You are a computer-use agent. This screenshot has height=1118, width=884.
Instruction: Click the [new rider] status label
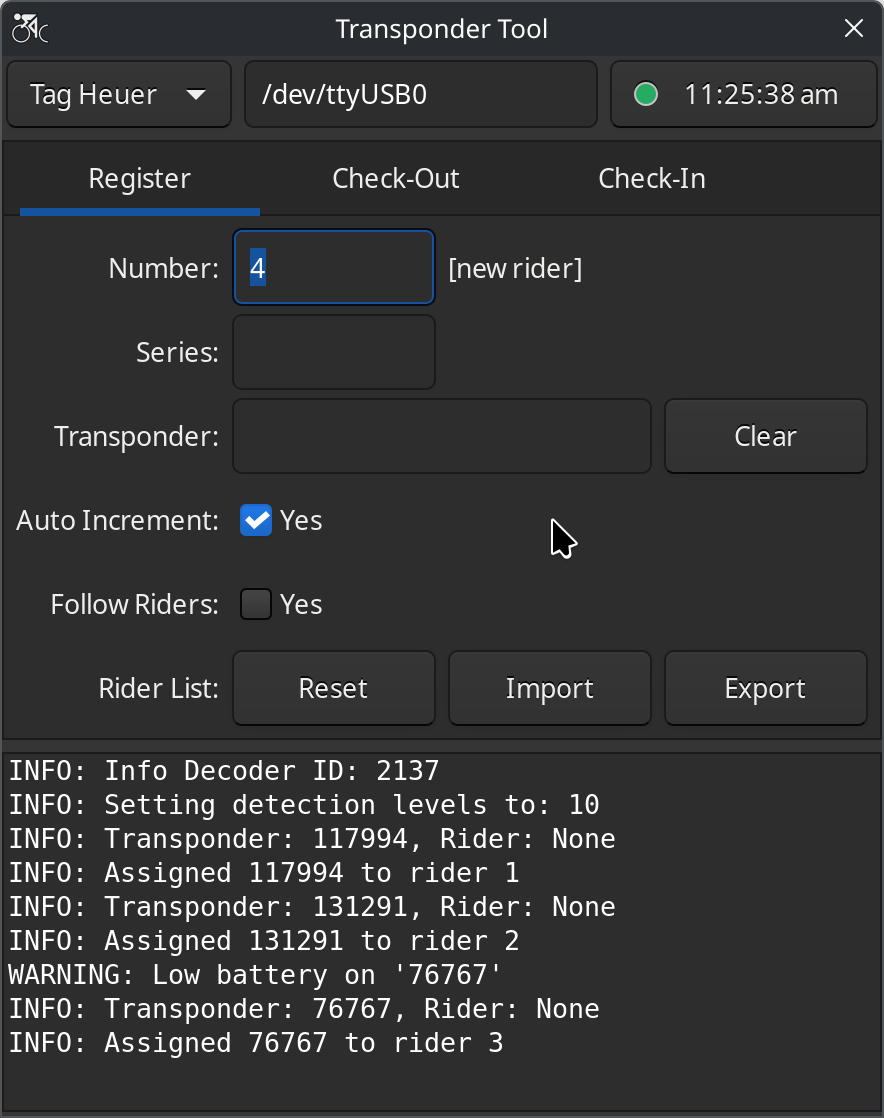click(x=515, y=269)
